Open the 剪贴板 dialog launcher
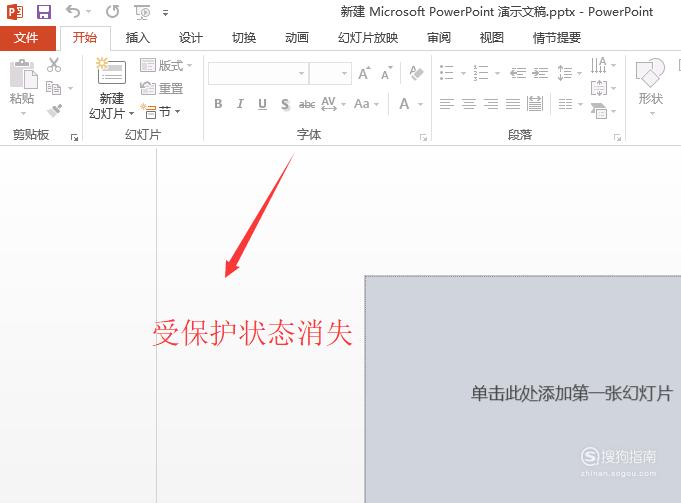Screen dimensions: 681x503 (74, 137)
